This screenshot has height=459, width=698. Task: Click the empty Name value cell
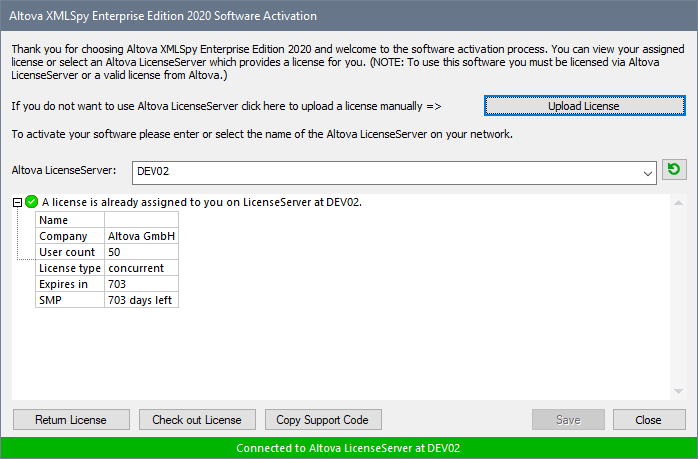pos(141,220)
